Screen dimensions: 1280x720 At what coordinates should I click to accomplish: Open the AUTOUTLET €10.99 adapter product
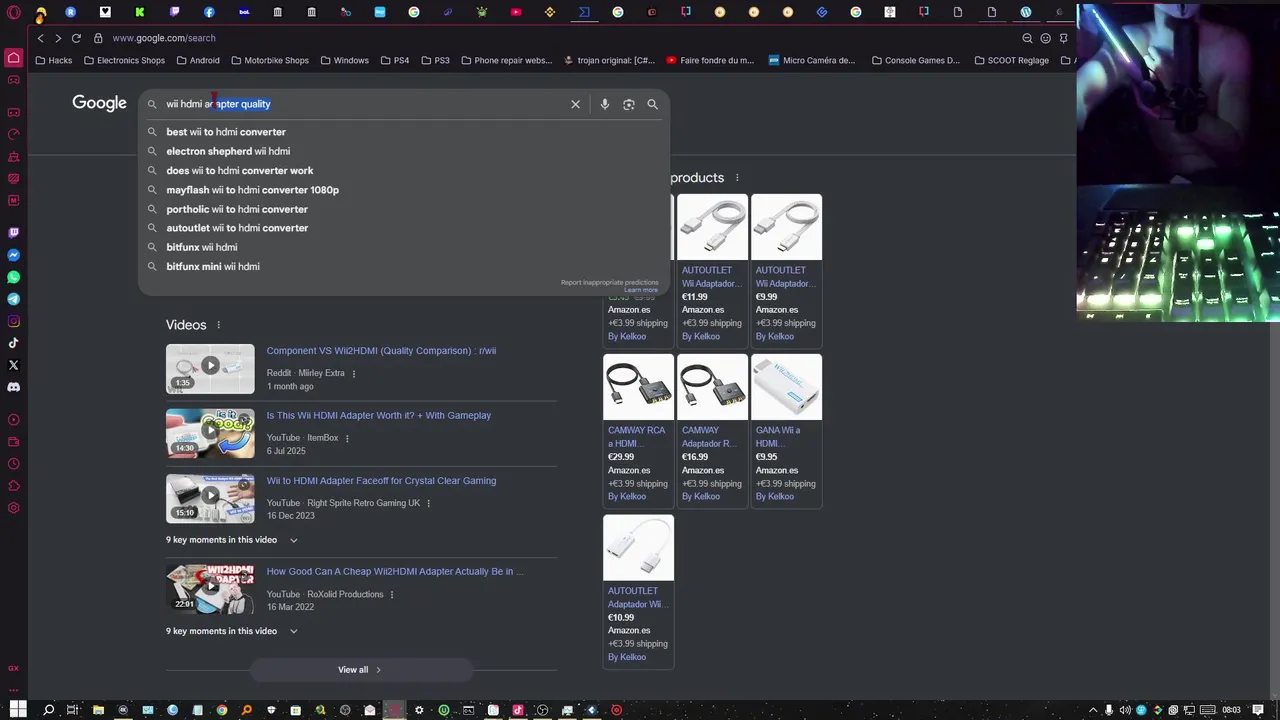pyautogui.click(x=638, y=591)
